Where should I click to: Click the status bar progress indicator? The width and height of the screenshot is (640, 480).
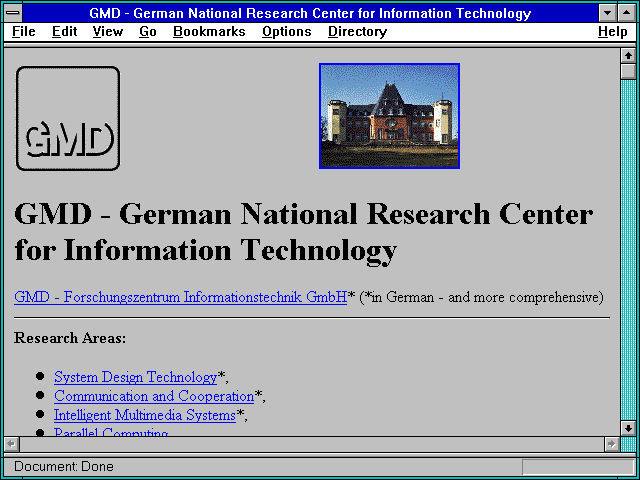pyautogui.click(x=578, y=467)
